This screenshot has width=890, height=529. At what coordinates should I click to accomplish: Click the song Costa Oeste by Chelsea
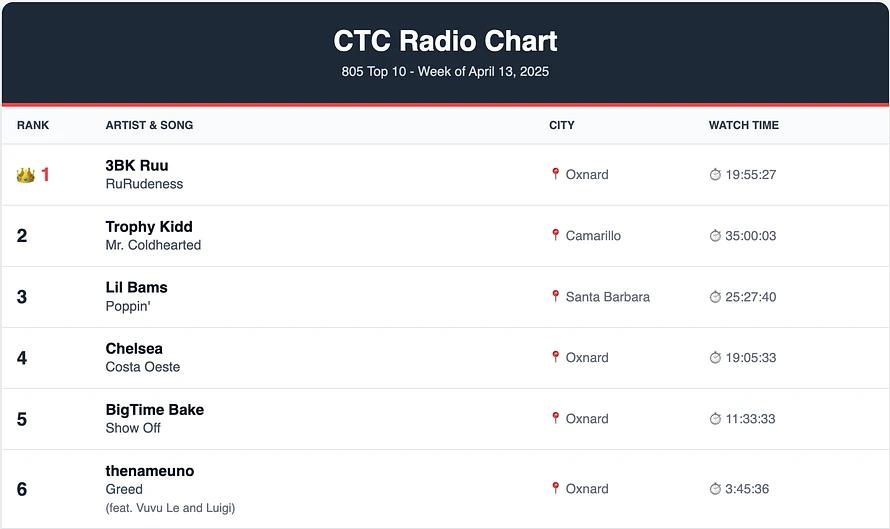coord(142,367)
